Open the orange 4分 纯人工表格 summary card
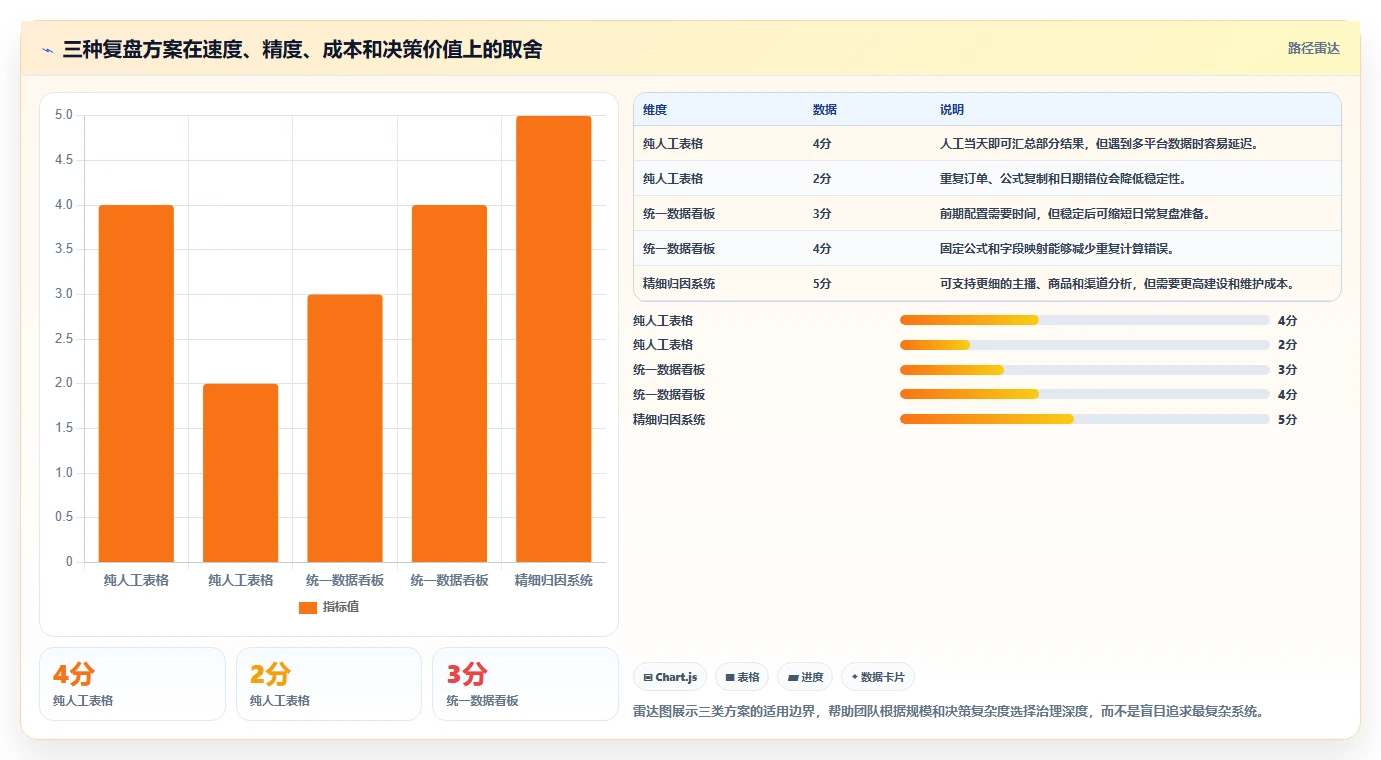This screenshot has width=1381, height=760. pos(132,684)
